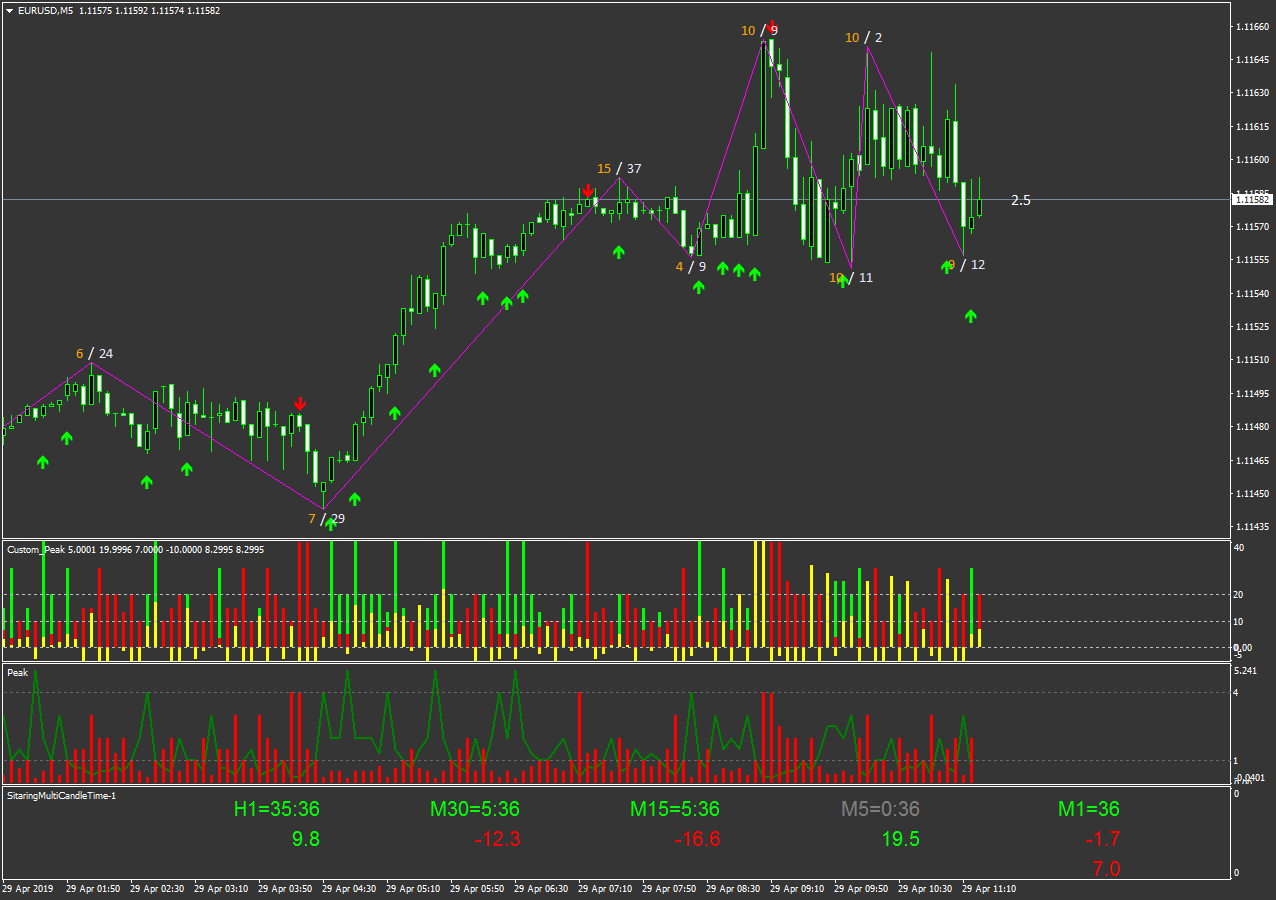Click the 29 Apr 07:10 time axis marker
The width and height of the screenshot is (1276, 900).
[x=605, y=888]
